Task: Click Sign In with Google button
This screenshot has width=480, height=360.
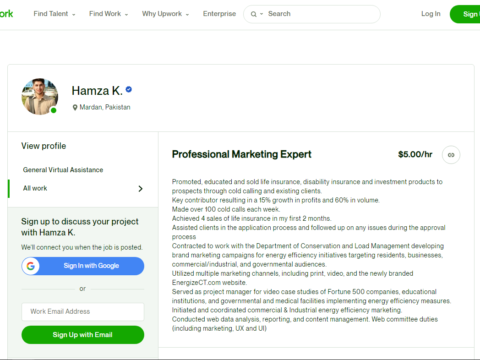Action: pos(83,266)
